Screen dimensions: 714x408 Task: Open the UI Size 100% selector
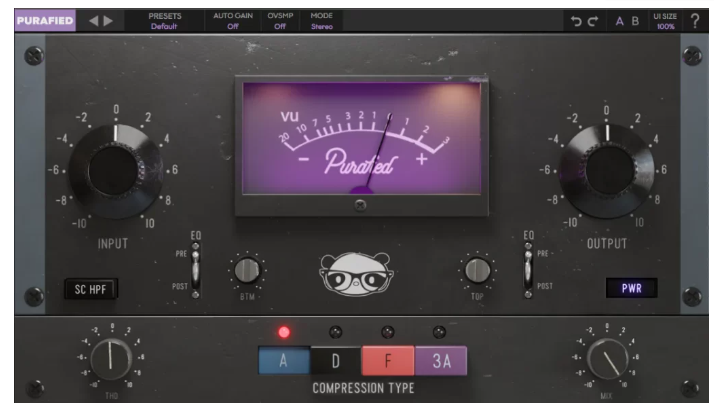click(x=665, y=21)
